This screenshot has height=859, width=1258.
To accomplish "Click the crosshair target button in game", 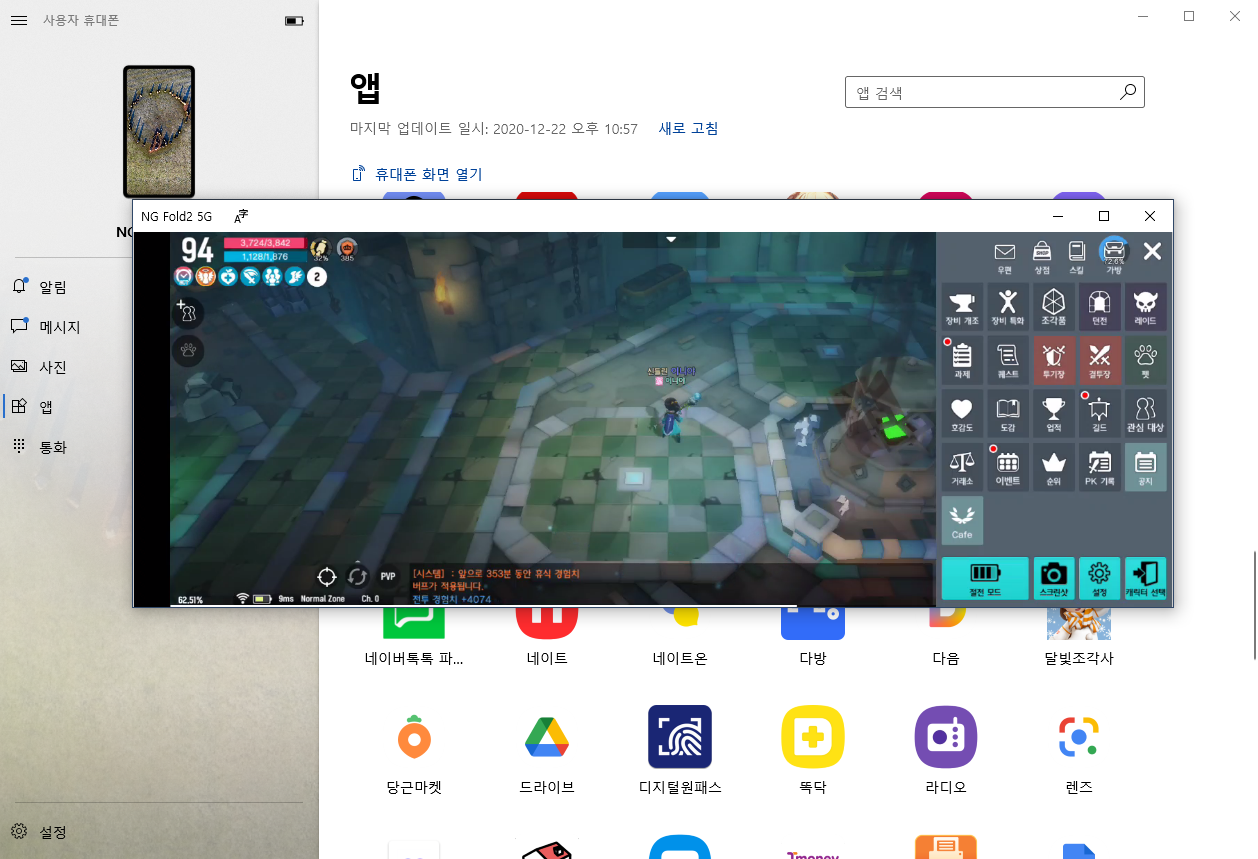I will 326,577.
